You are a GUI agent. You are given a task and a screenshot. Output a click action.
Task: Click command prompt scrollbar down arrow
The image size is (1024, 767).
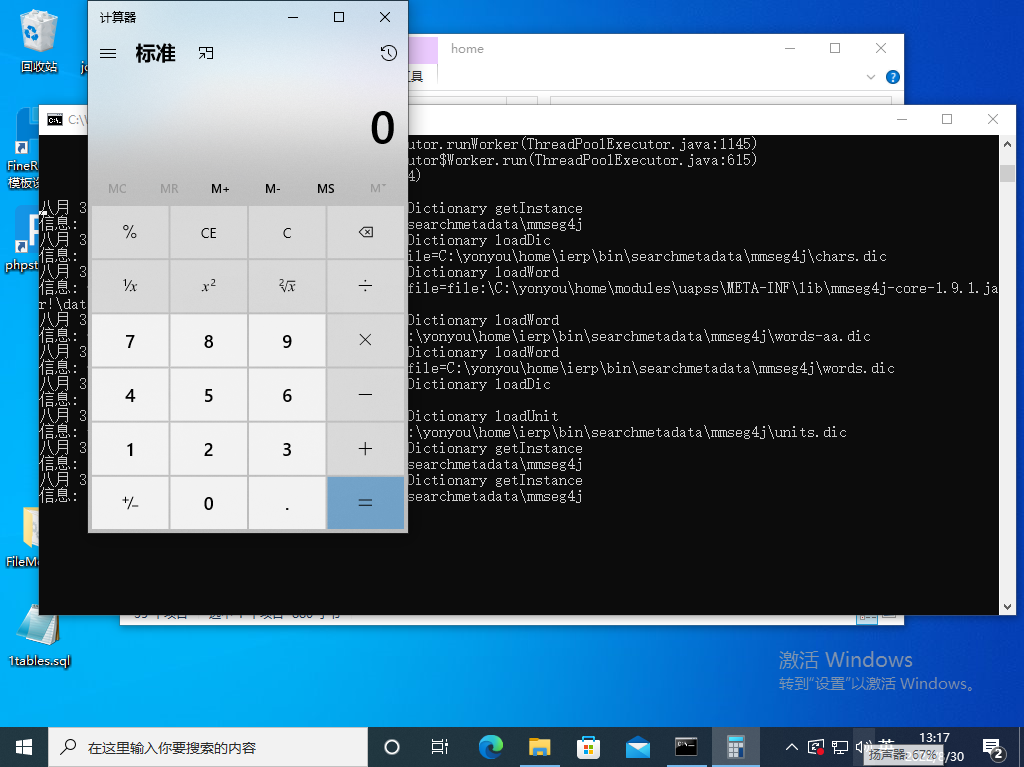coord(1007,607)
